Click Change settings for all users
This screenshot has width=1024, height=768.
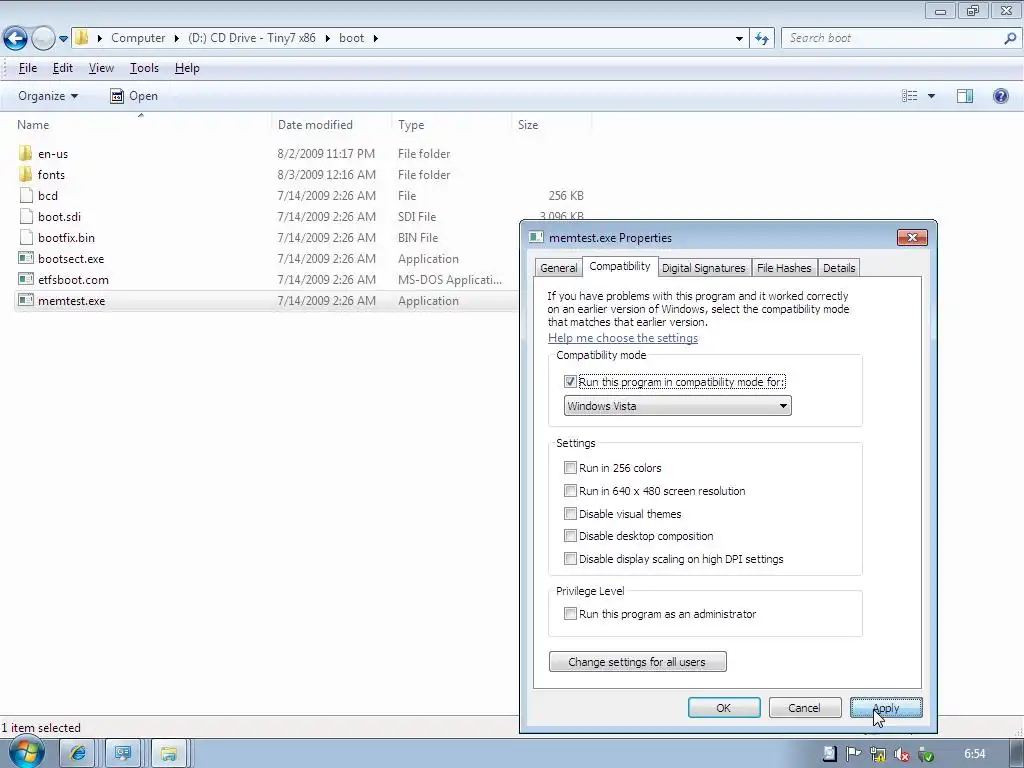637,662
